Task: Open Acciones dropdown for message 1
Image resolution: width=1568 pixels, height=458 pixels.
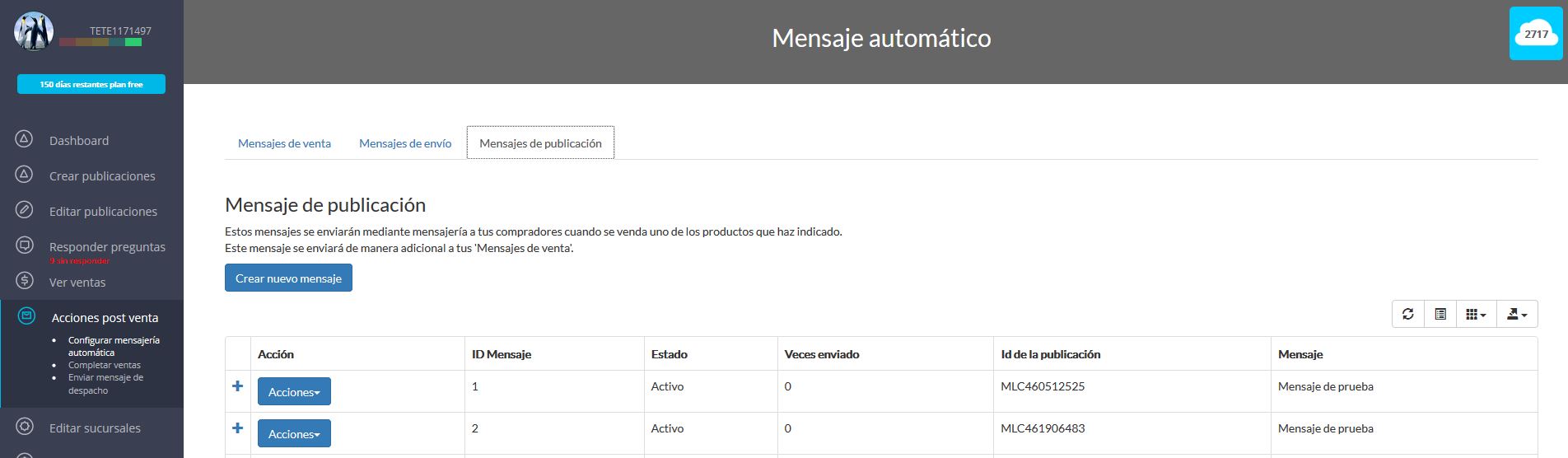Action: click(294, 391)
